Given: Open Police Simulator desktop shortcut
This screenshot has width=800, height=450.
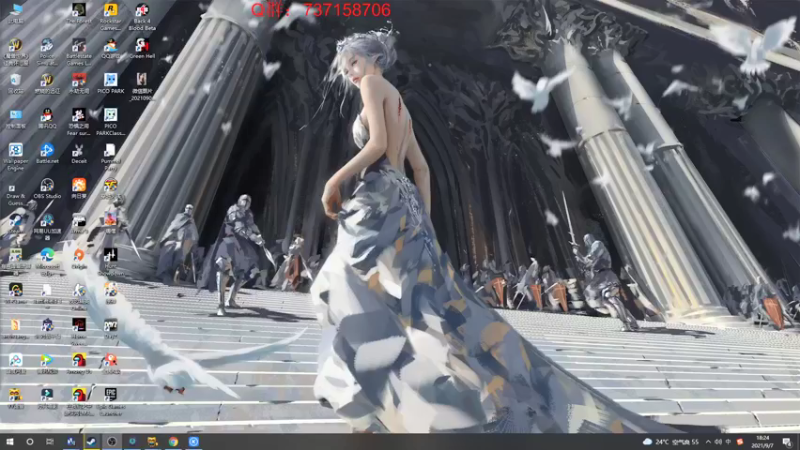Looking at the screenshot, I should (x=47, y=51).
